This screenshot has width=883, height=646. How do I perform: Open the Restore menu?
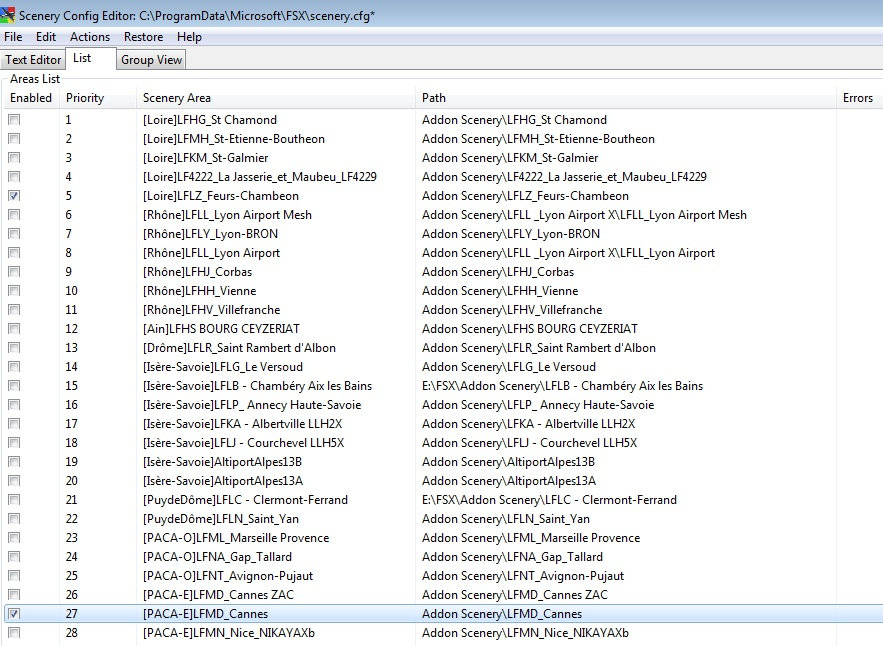coord(144,37)
